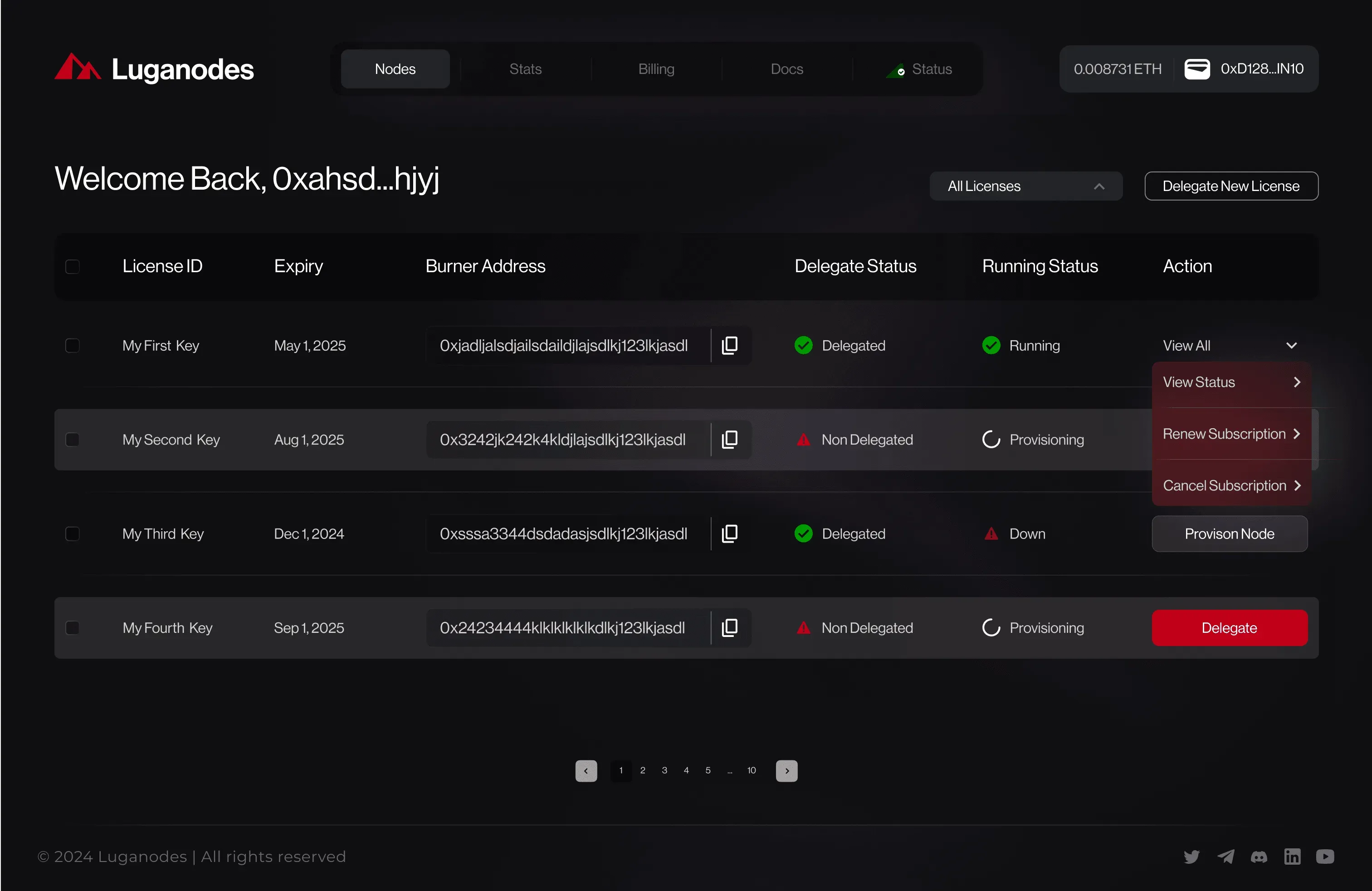Go to page 2
The image size is (1372, 891).
tap(643, 770)
